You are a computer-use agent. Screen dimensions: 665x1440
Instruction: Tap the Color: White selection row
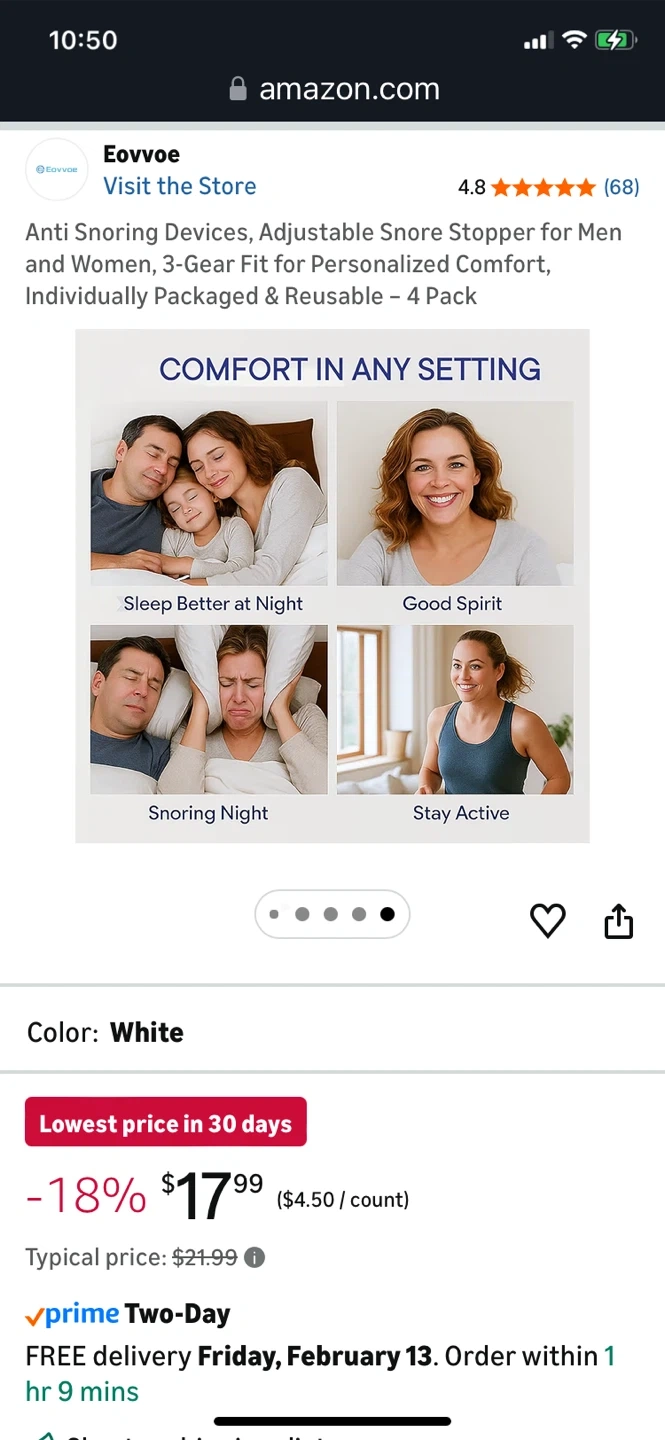point(332,1032)
